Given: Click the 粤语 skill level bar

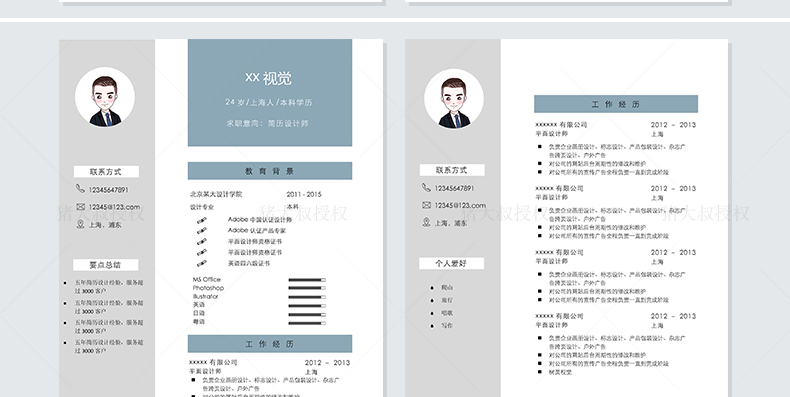Looking at the screenshot, I should (x=307, y=323).
